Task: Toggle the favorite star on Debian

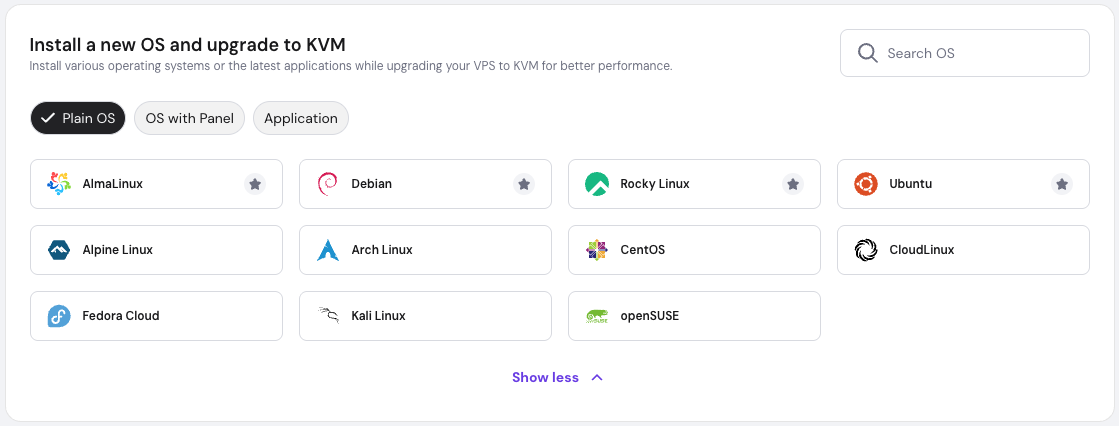Action: click(524, 184)
